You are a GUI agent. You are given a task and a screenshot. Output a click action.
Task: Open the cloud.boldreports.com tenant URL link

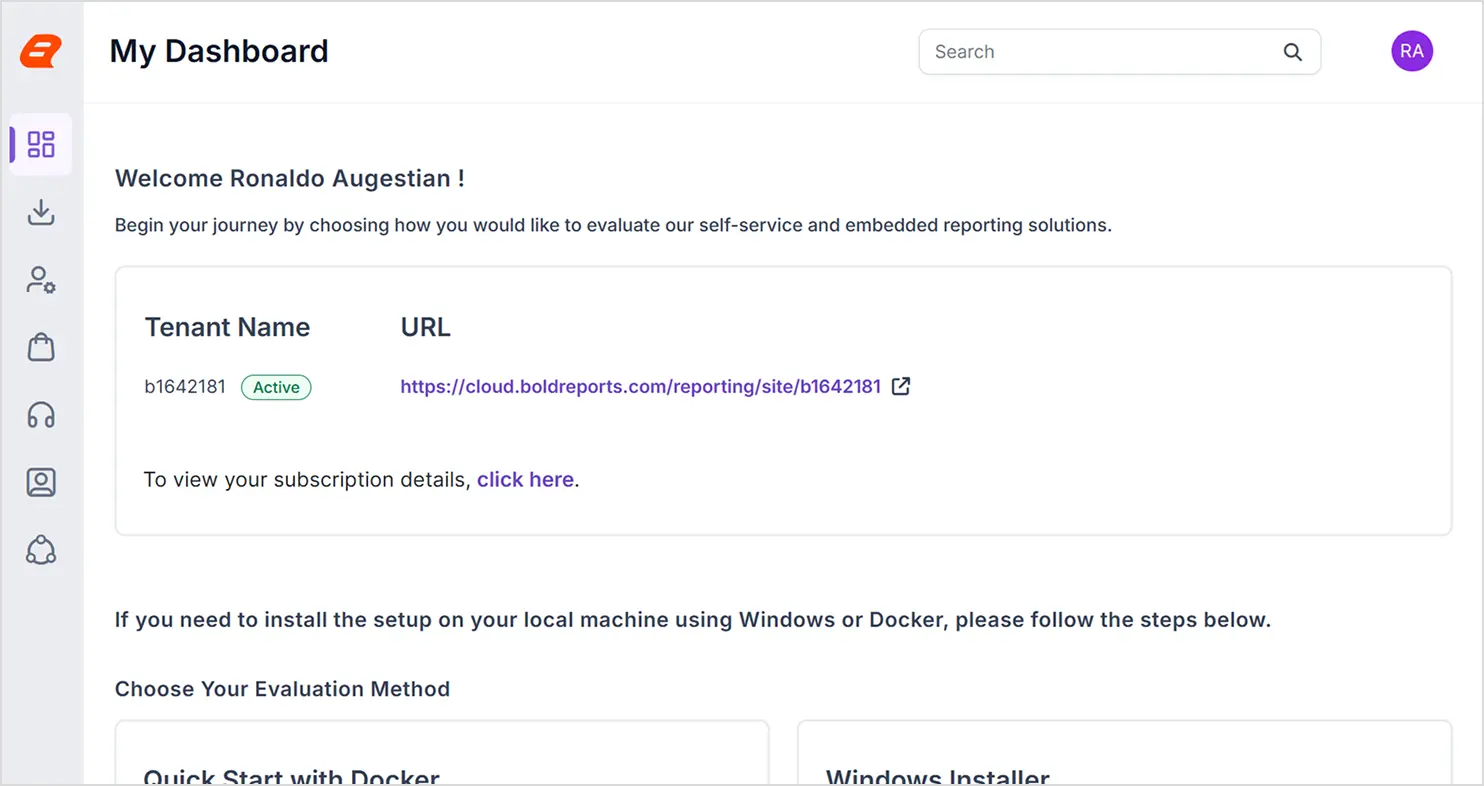[641, 387]
